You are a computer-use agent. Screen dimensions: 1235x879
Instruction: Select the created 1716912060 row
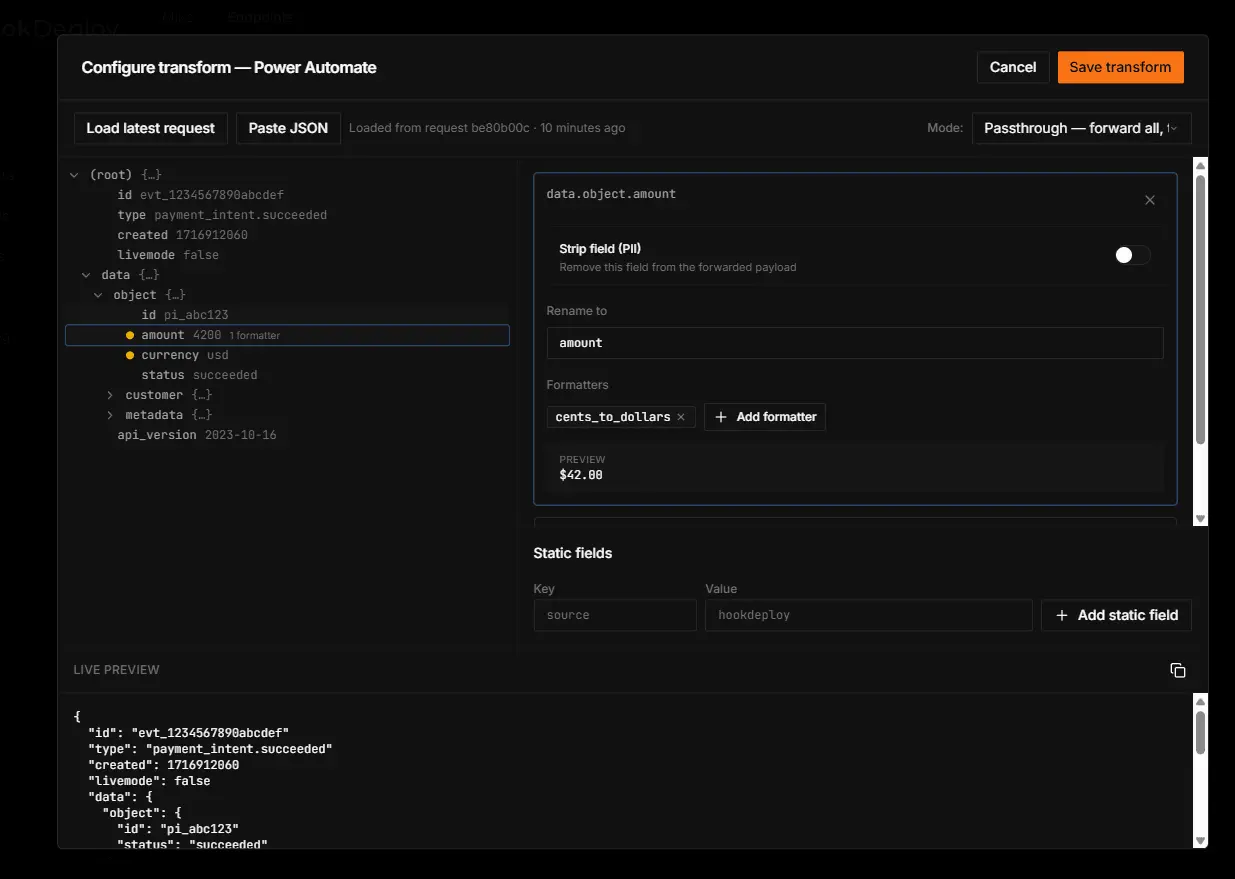287,235
